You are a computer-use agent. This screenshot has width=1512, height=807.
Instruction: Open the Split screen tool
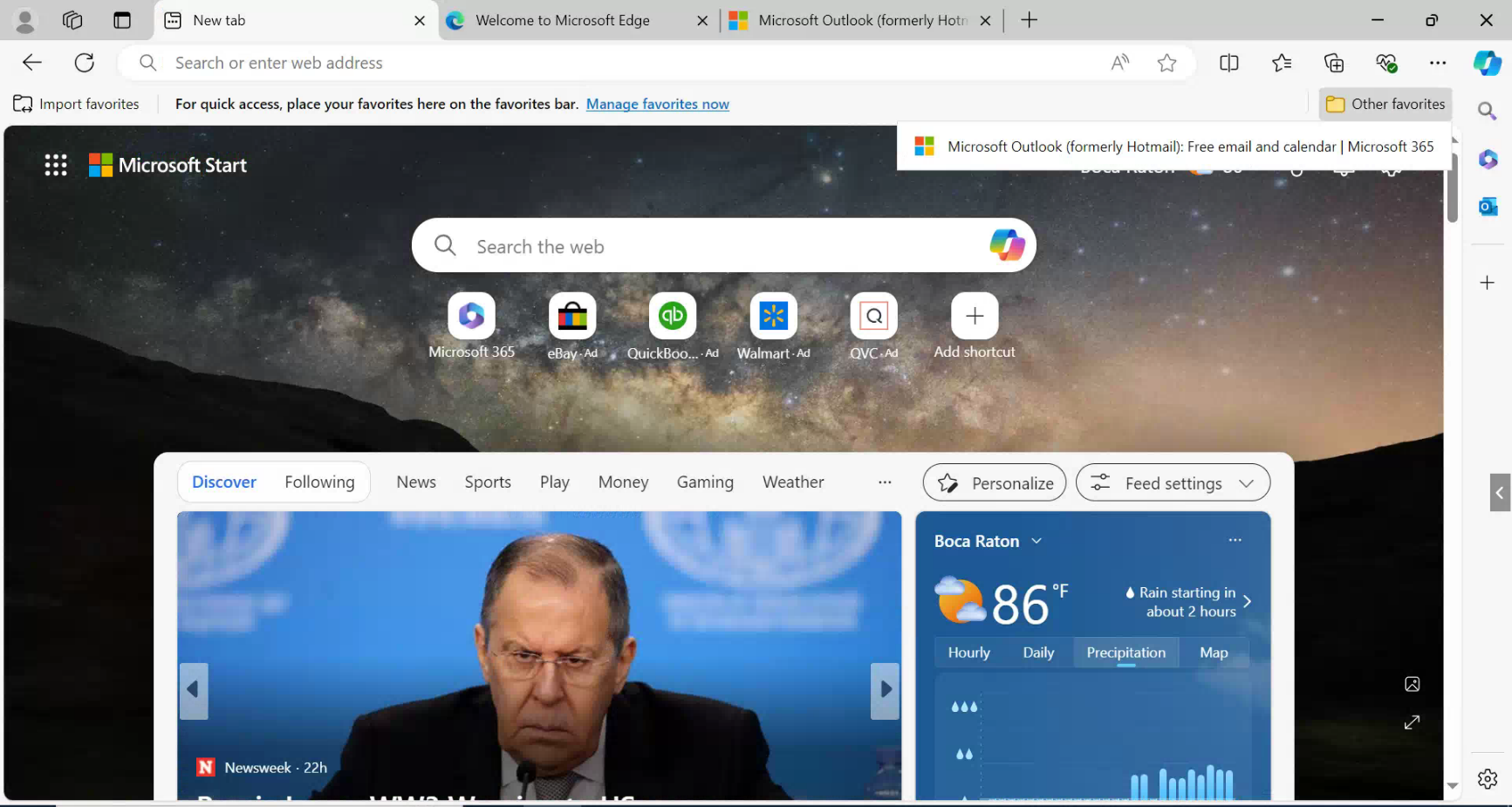1228,63
